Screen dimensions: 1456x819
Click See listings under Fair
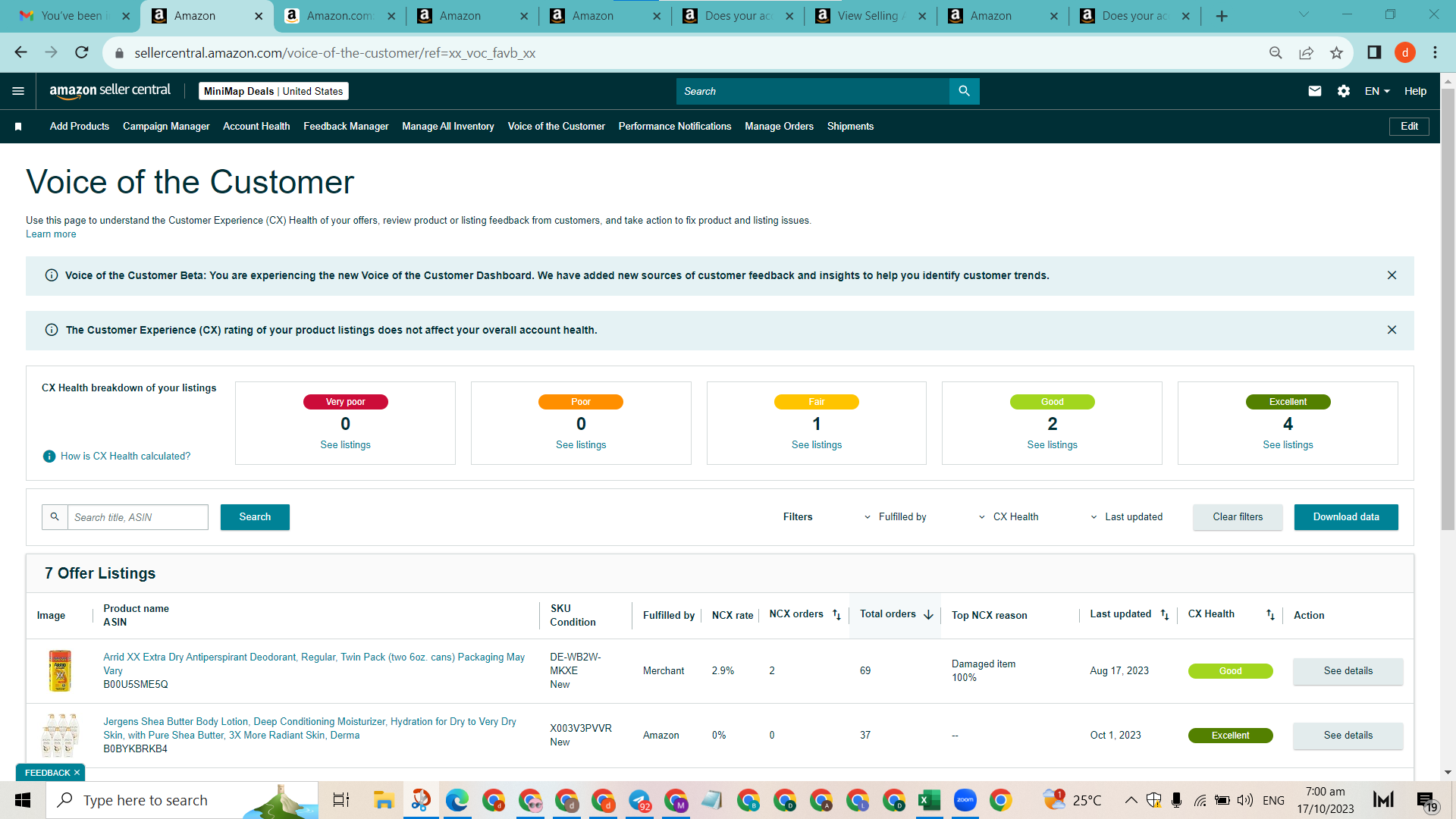pyautogui.click(x=817, y=445)
